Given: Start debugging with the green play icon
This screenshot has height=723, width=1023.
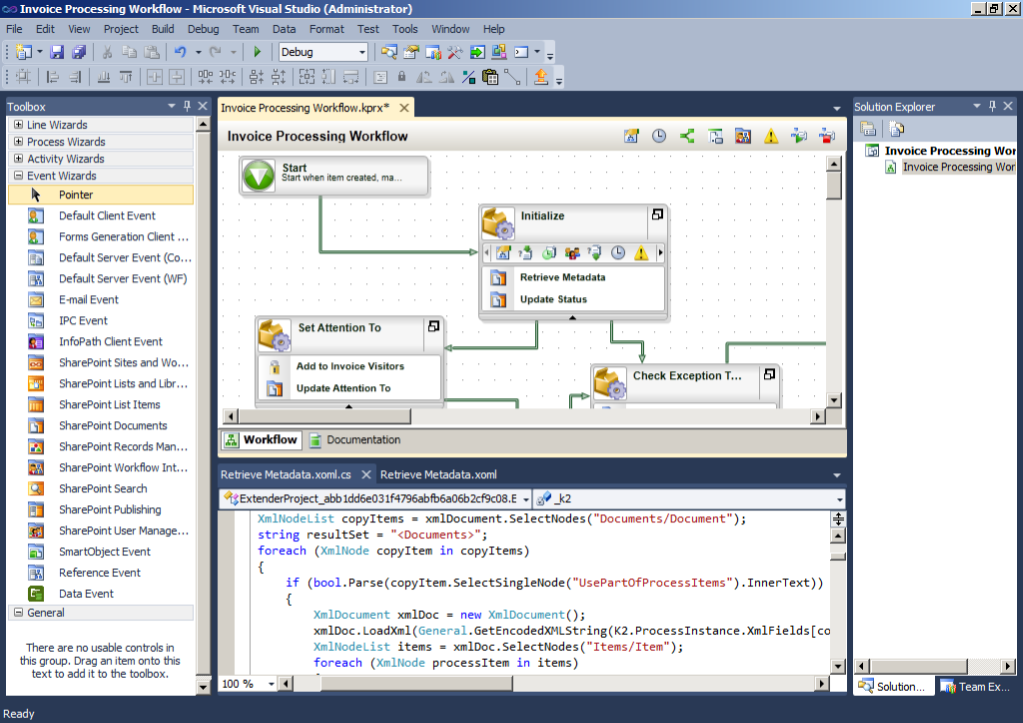Looking at the screenshot, I should (x=257, y=52).
